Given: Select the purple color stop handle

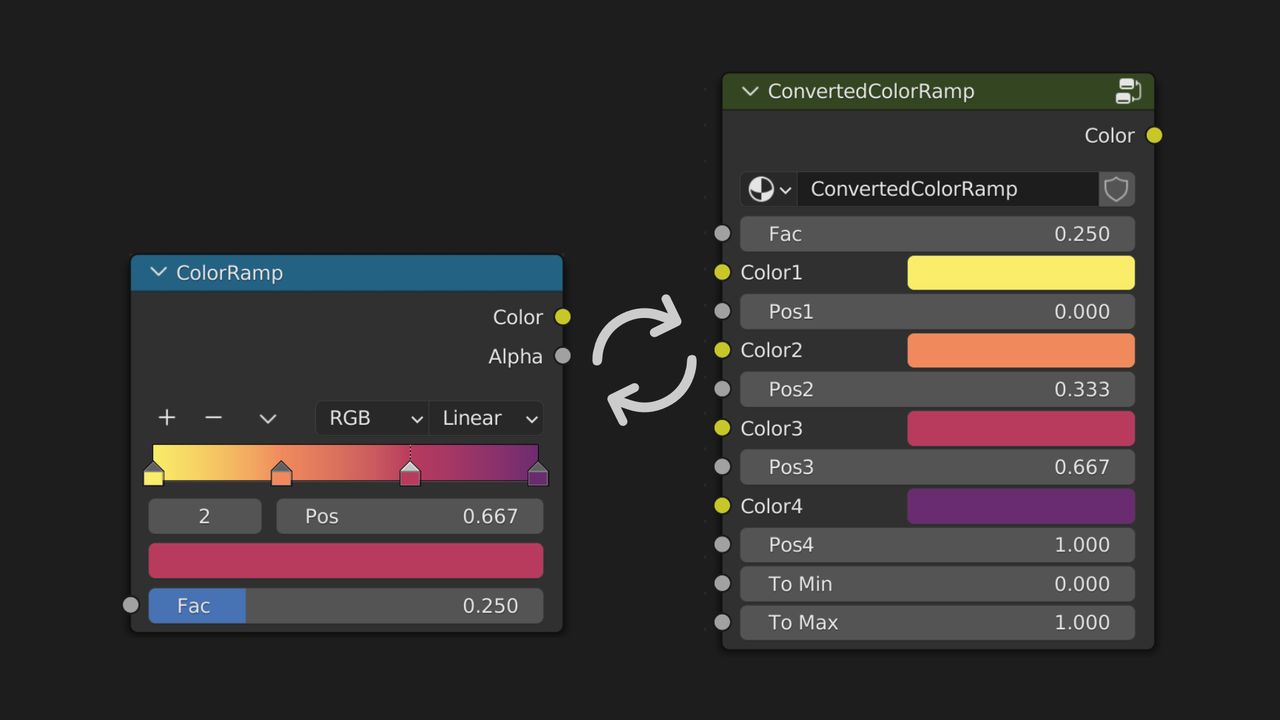Looking at the screenshot, I should (538, 474).
